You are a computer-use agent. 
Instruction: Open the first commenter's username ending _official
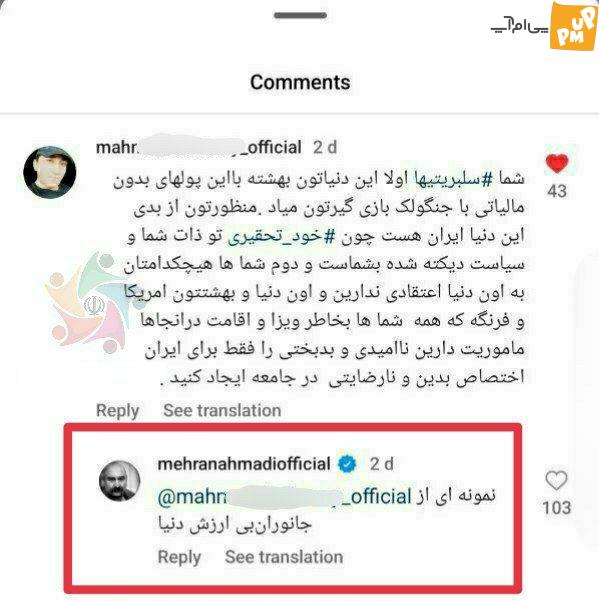point(199,148)
